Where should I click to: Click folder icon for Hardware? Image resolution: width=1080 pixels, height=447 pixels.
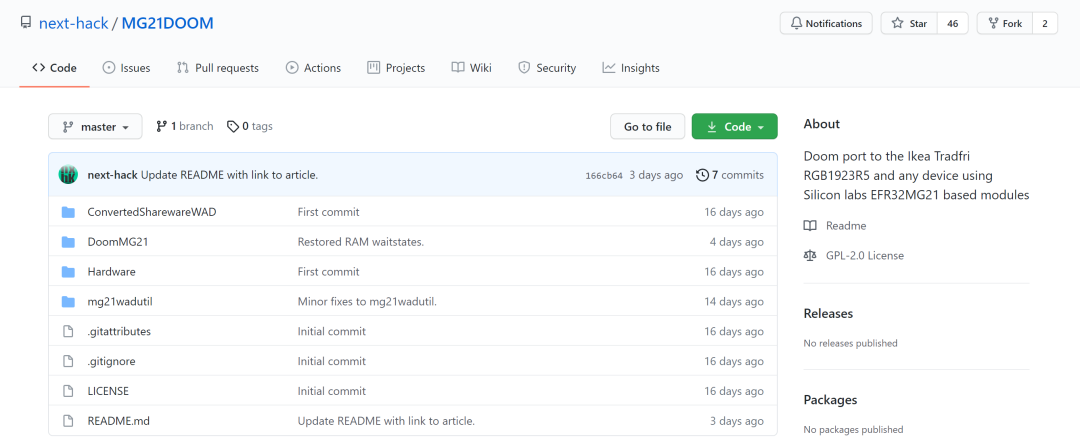click(x=68, y=271)
